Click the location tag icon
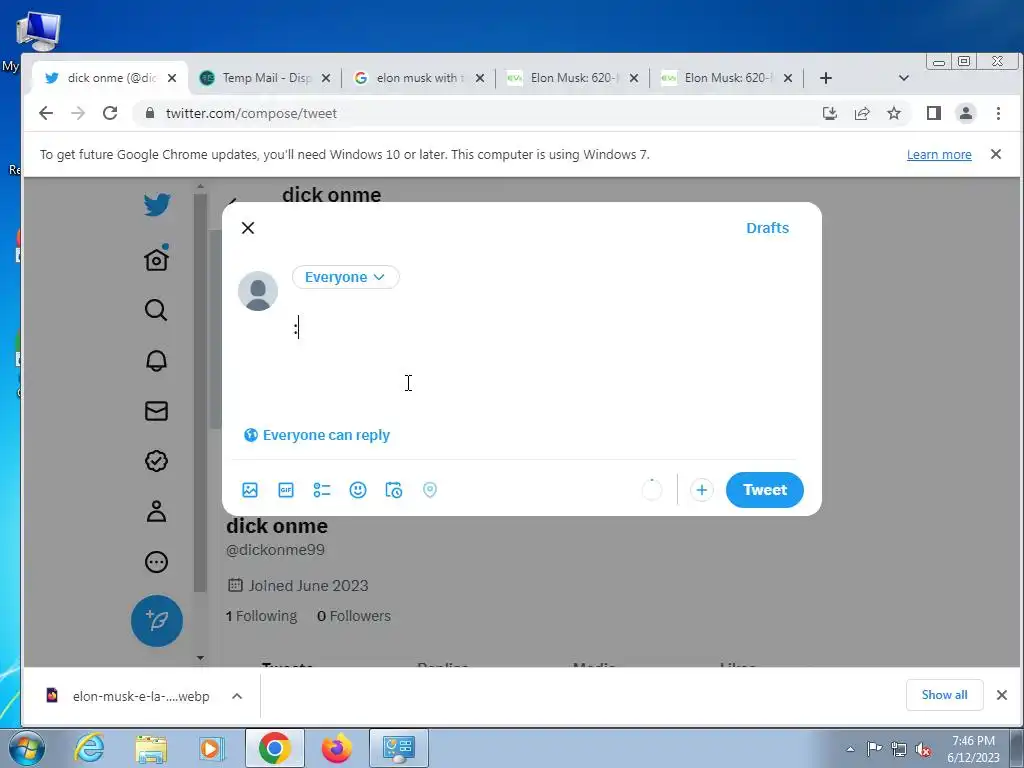Image resolution: width=1024 pixels, height=768 pixels. pos(430,490)
